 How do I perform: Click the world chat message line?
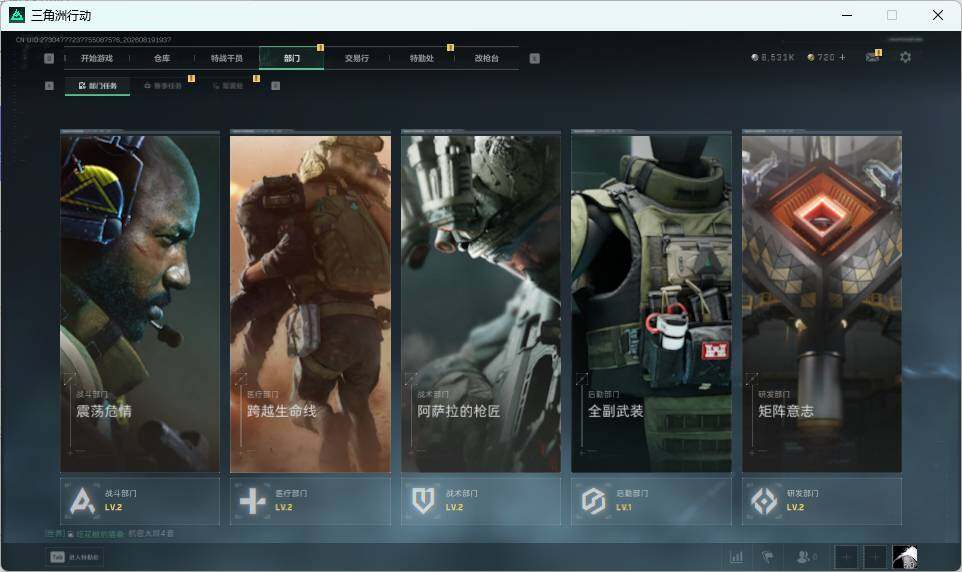pos(110,533)
